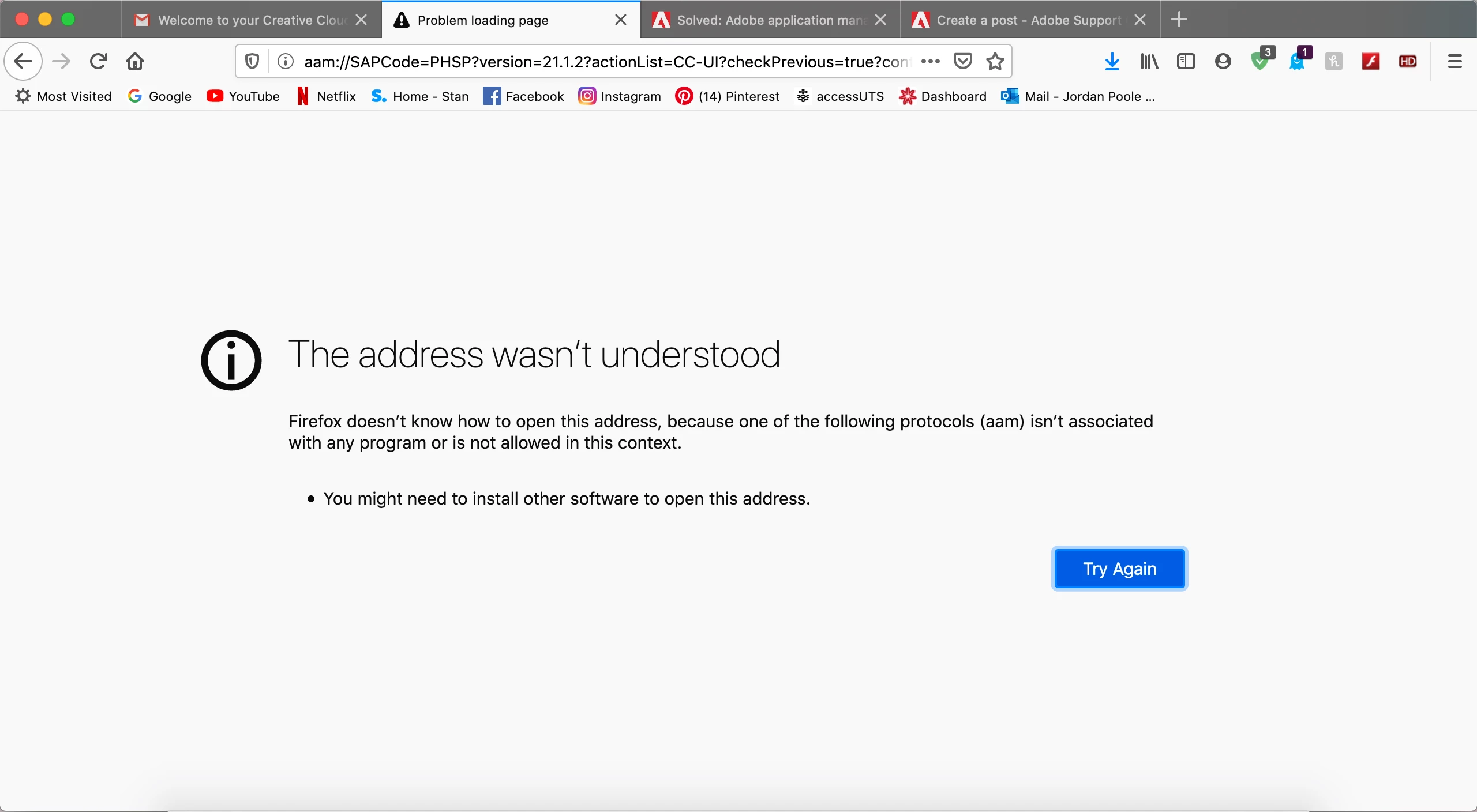The image size is (1477, 812).
Task: Show site information icon in address bar
Action: 286,61
